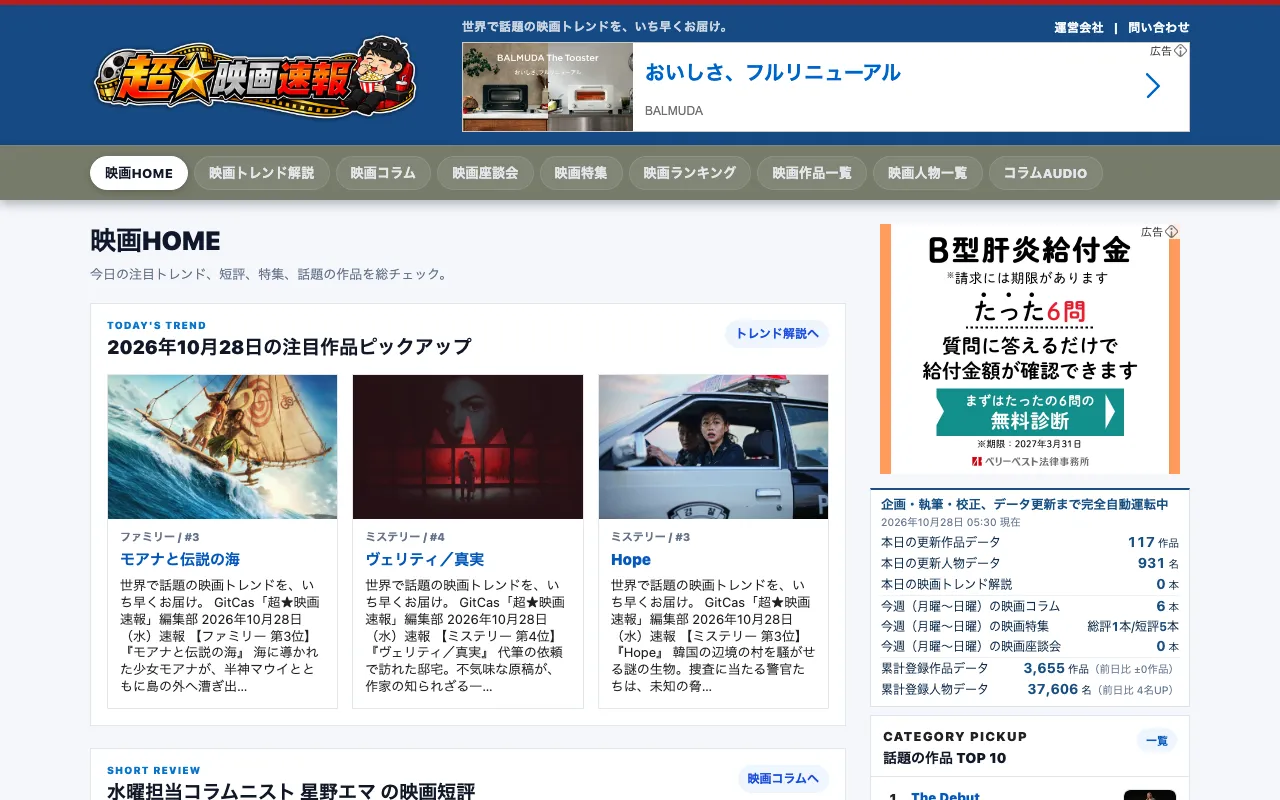This screenshot has width=1280, height=800.
Task: Switch to the 映画座談会 tab
Action: [x=485, y=173]
